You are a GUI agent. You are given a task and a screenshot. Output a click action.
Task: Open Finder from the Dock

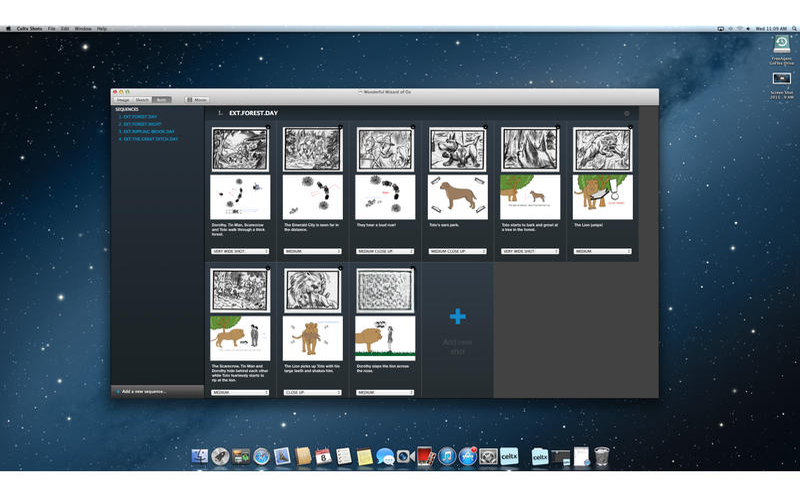click(x=199, y=456)
